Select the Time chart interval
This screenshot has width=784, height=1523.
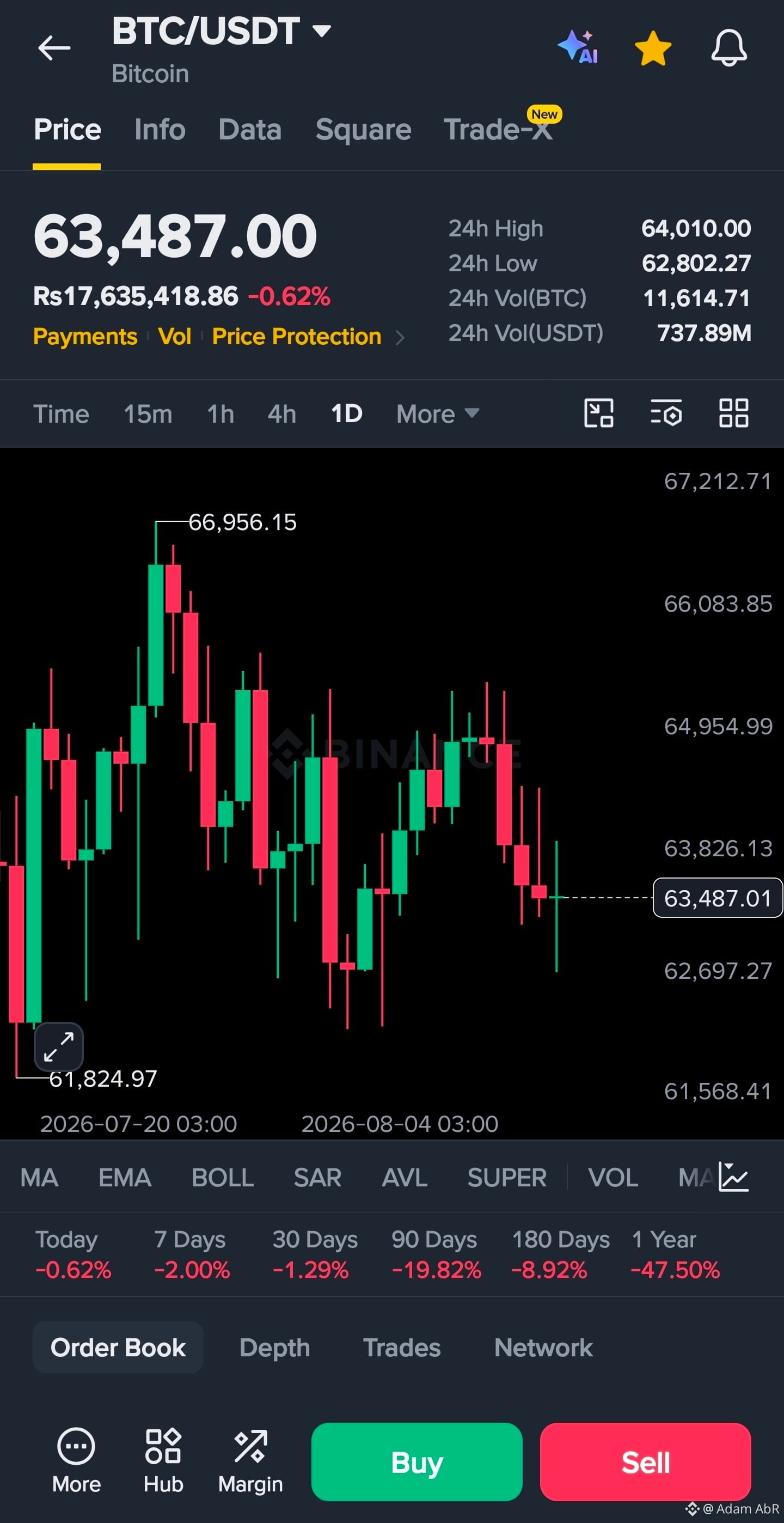61,414
